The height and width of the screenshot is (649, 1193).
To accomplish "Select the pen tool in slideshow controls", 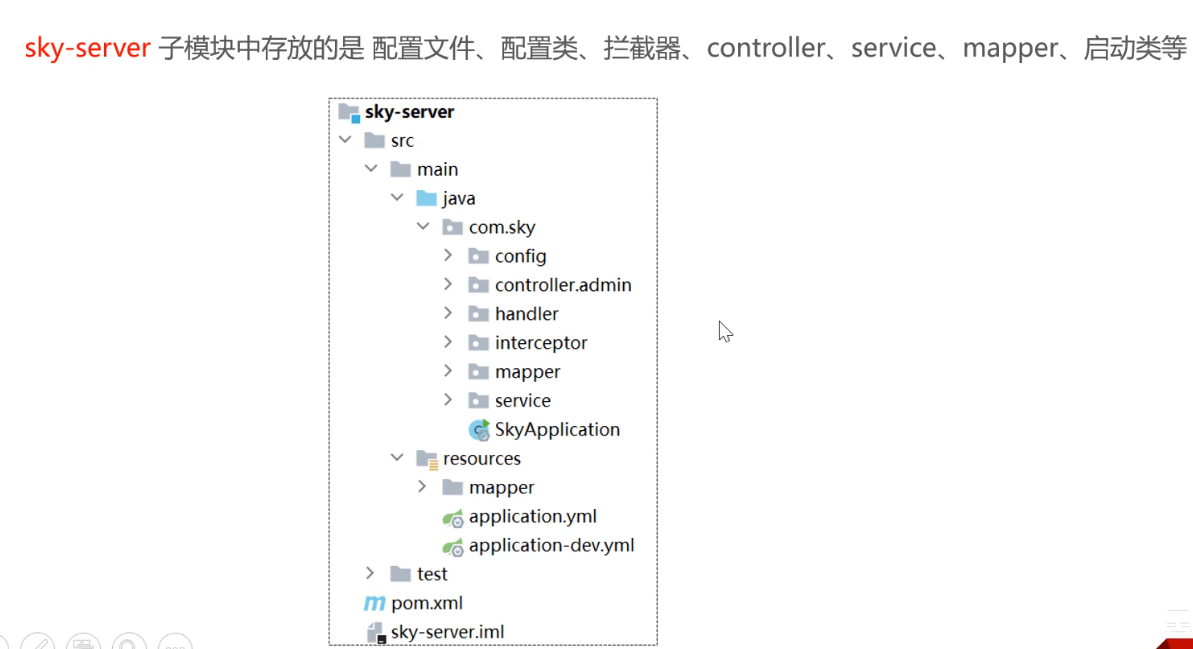I will pos(38,643).
